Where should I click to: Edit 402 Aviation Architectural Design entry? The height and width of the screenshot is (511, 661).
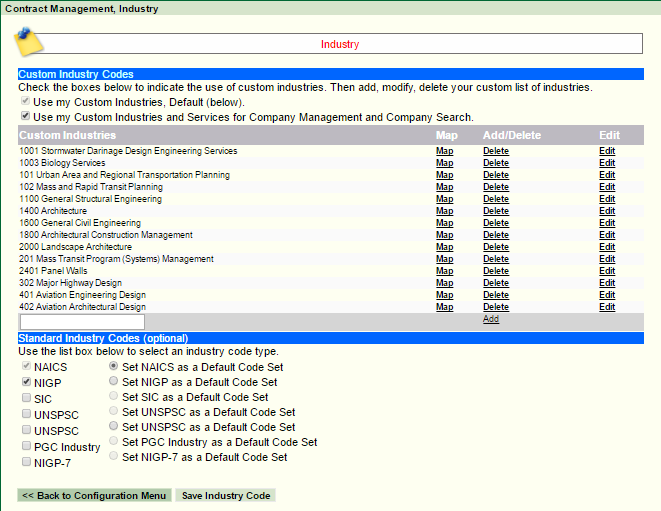tap(607, 307)
